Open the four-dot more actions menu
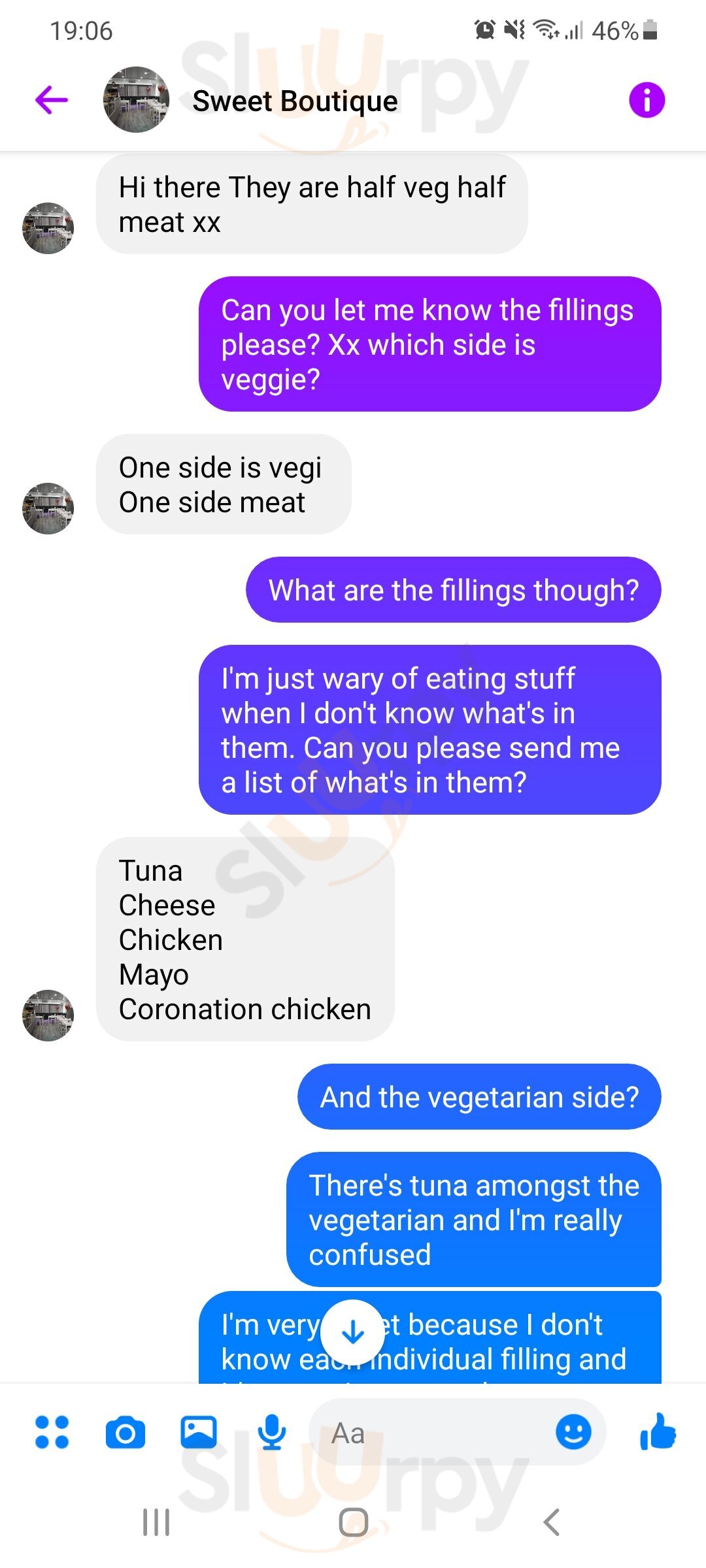The image size is (706, 1568). coord(52,1433)
